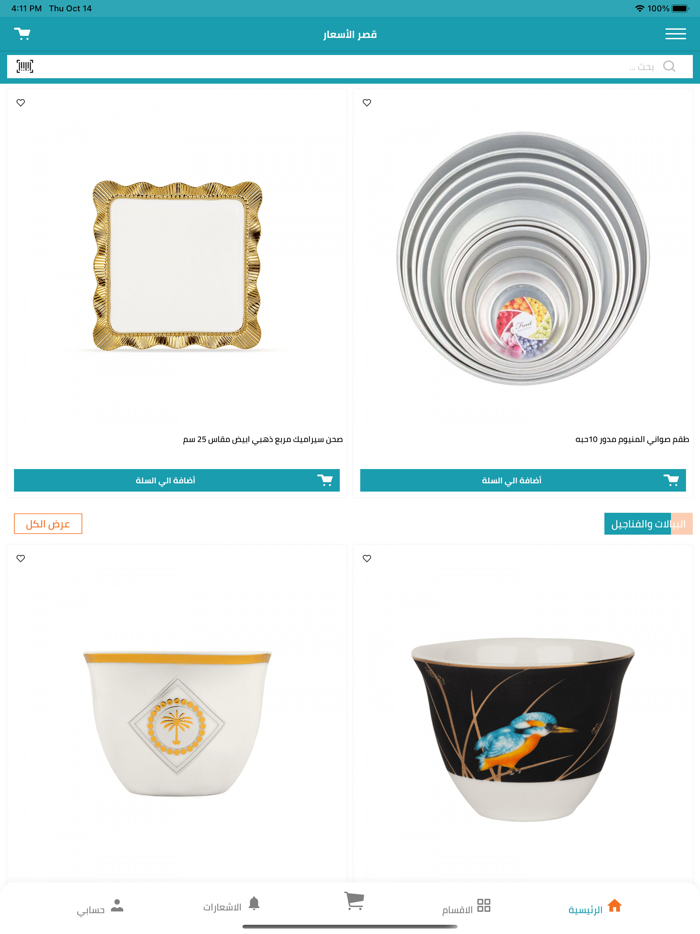Focus the بحث search input field
The height and width of the screenshot is (934, 700).
pyautogui.click(x=350, y=66)
